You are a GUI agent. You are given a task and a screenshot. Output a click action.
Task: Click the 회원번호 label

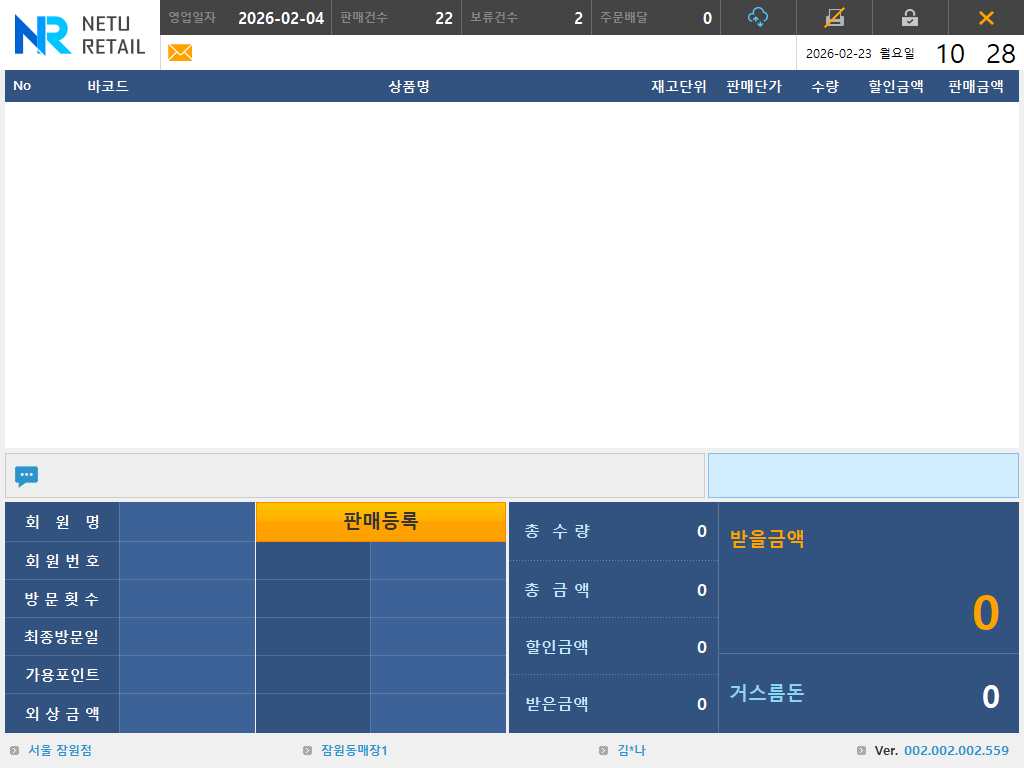tap(62, 560)
